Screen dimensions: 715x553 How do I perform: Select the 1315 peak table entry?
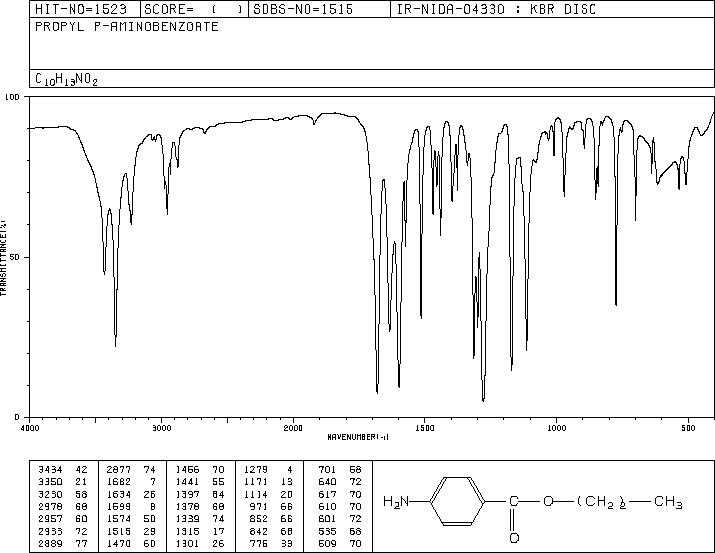click(x=200, y=532)
